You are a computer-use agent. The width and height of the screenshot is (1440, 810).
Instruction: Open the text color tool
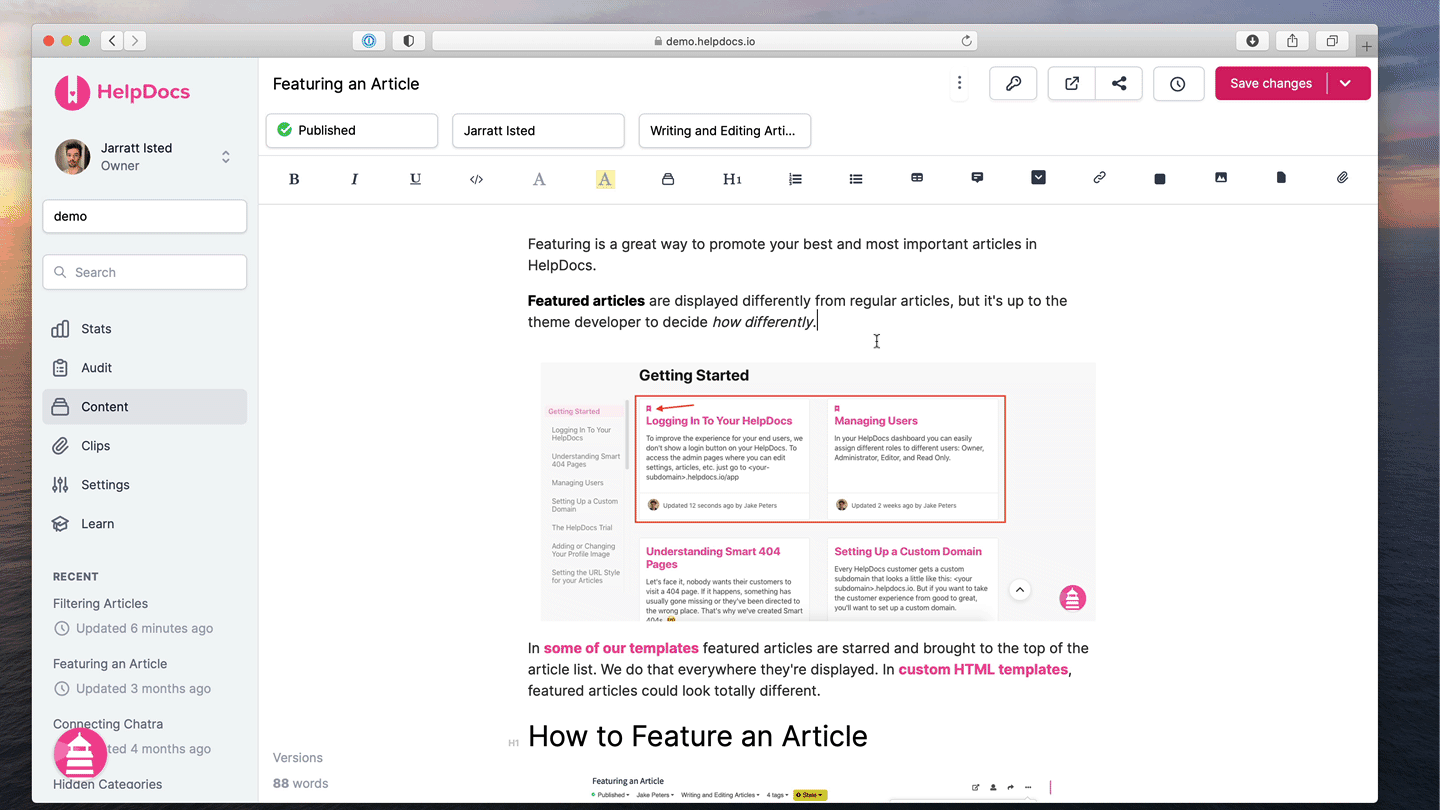point(539,179)
